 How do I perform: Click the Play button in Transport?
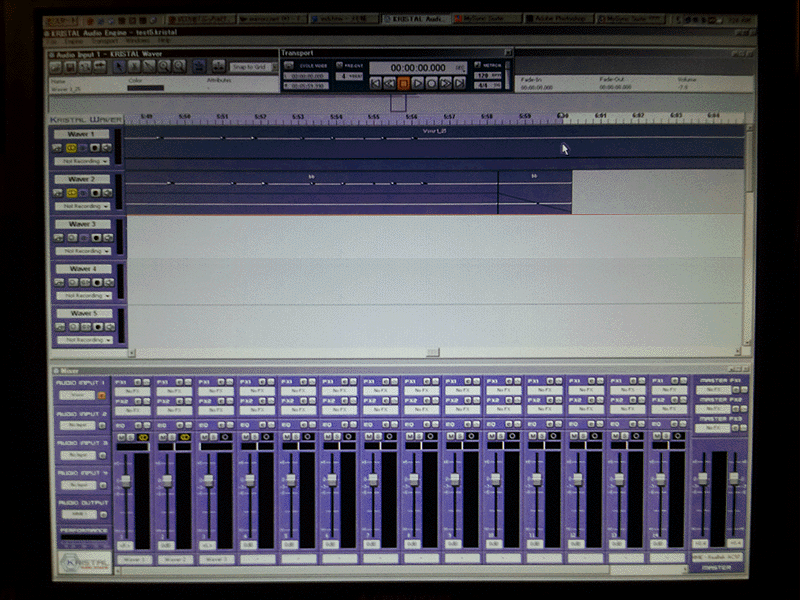(x=418, y=84)
